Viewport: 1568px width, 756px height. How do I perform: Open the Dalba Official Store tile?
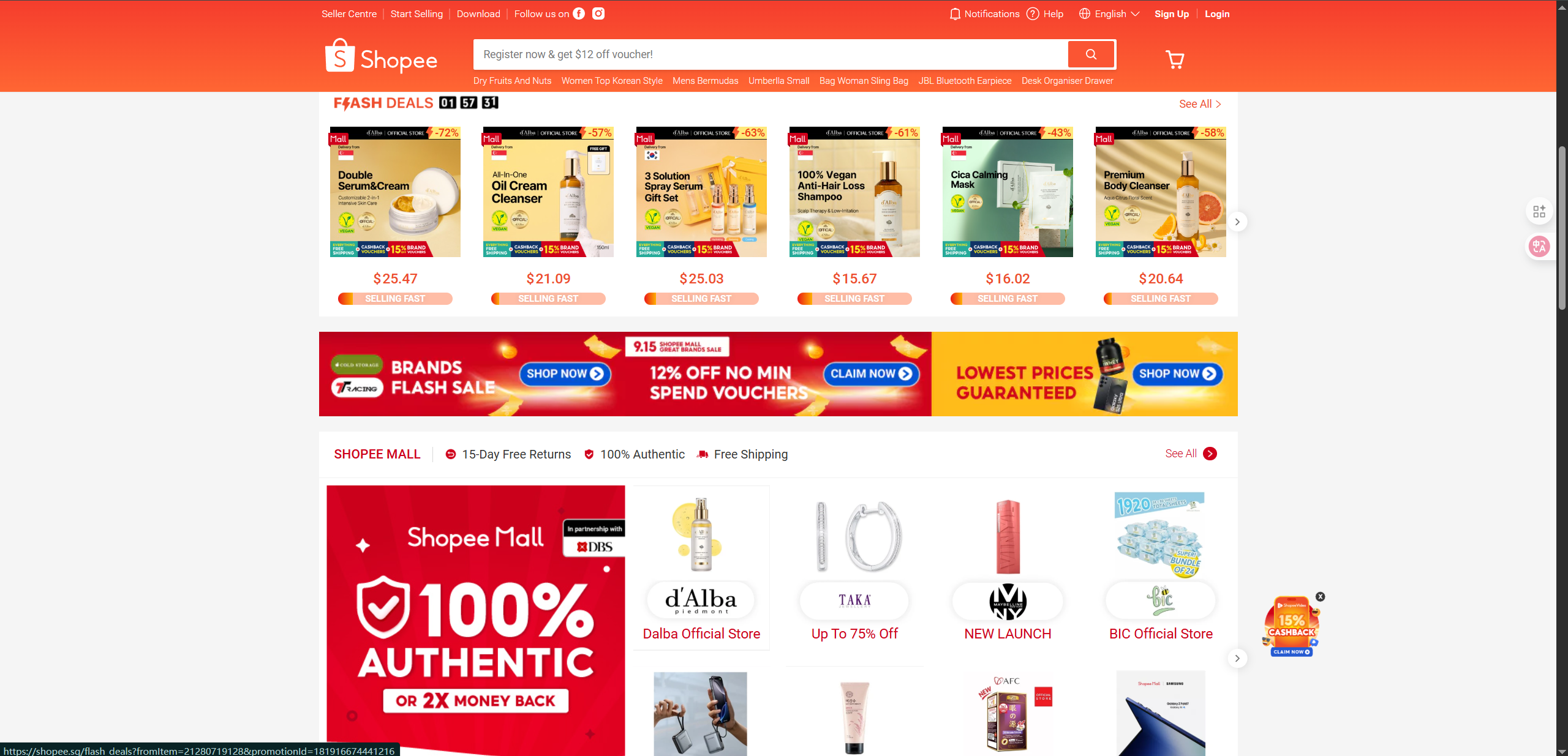(701, 567)
